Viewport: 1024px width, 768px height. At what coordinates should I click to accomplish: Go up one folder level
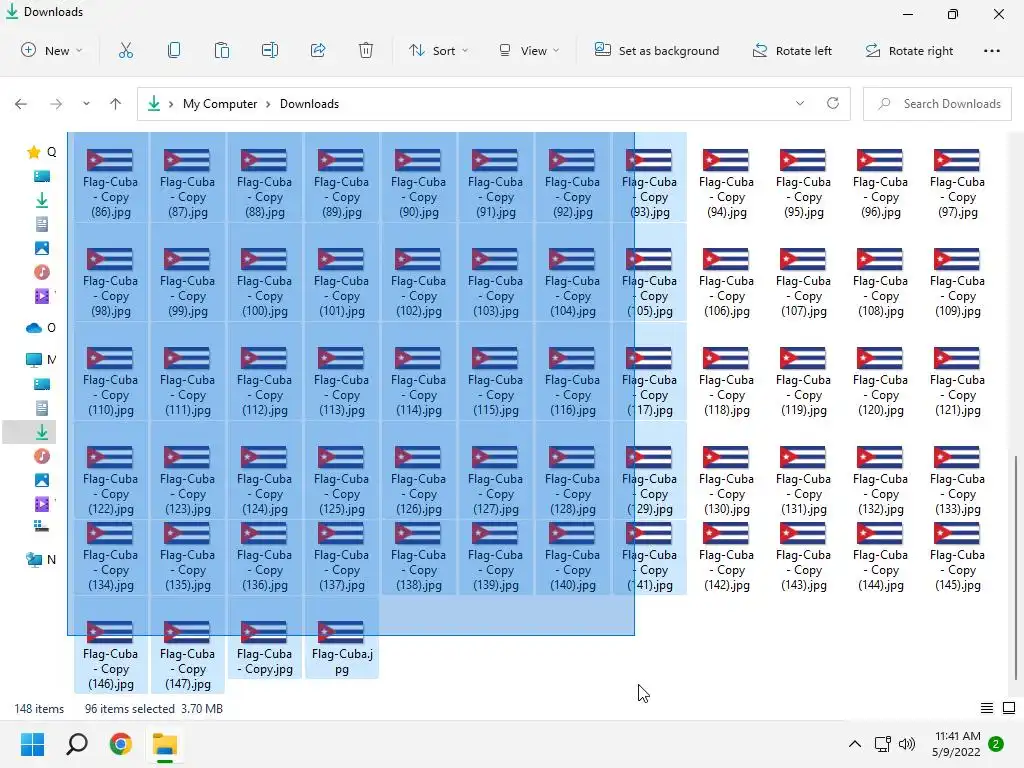point(116,104)
